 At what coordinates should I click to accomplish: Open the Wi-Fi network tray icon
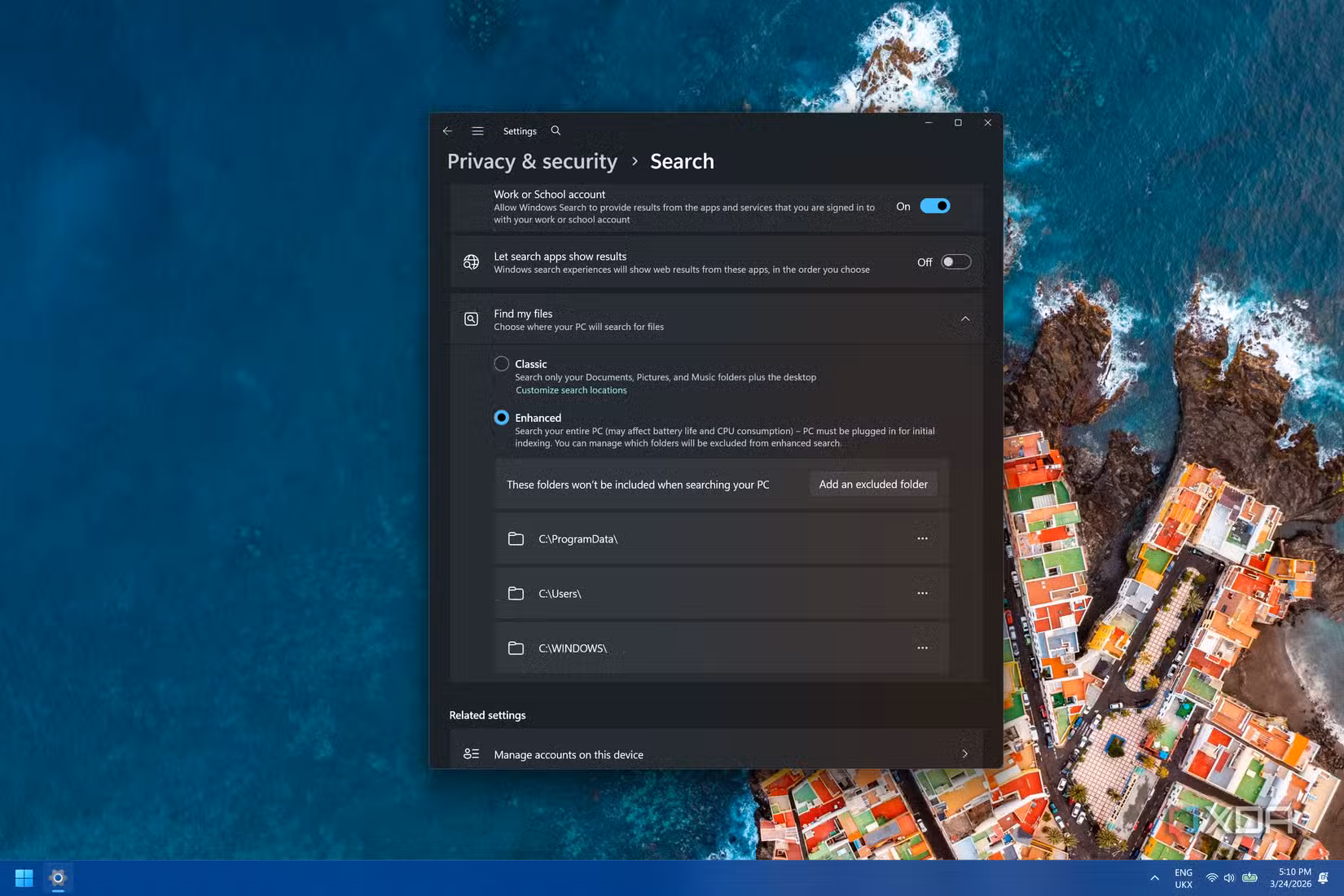(x=1212, y=878)
